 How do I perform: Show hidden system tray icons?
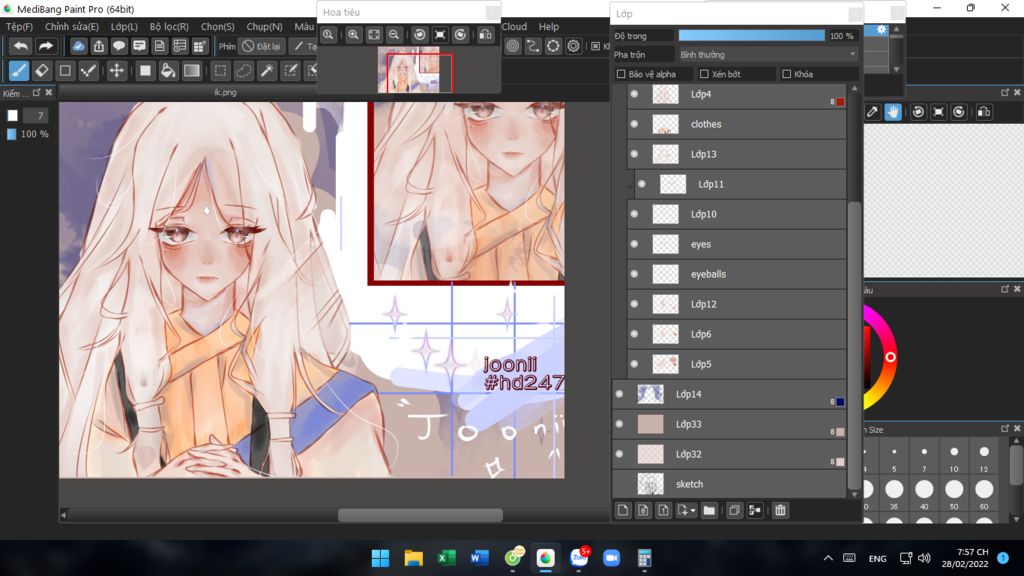point(828,558)
